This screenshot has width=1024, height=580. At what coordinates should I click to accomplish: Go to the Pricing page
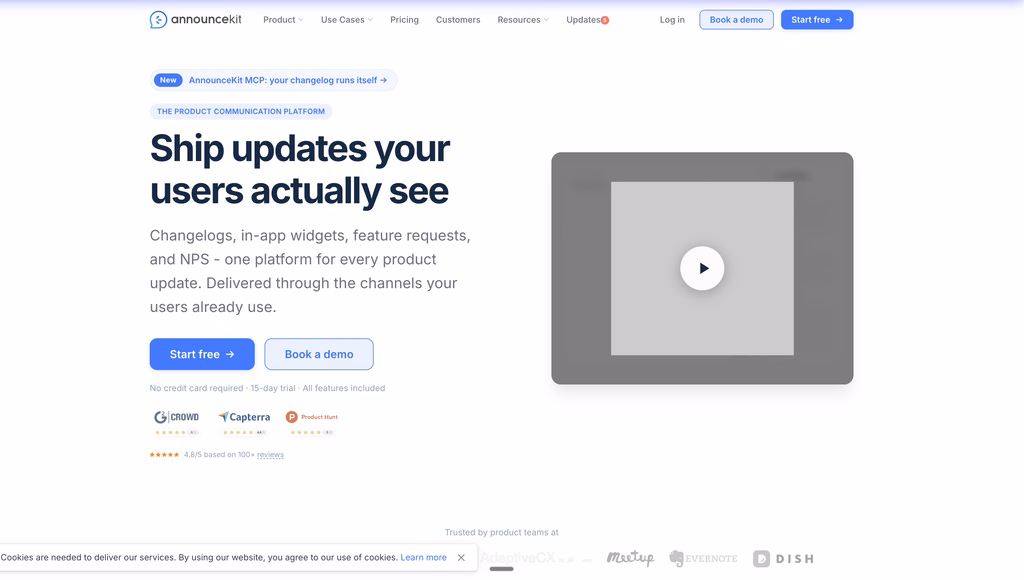[x=404, y=20]
